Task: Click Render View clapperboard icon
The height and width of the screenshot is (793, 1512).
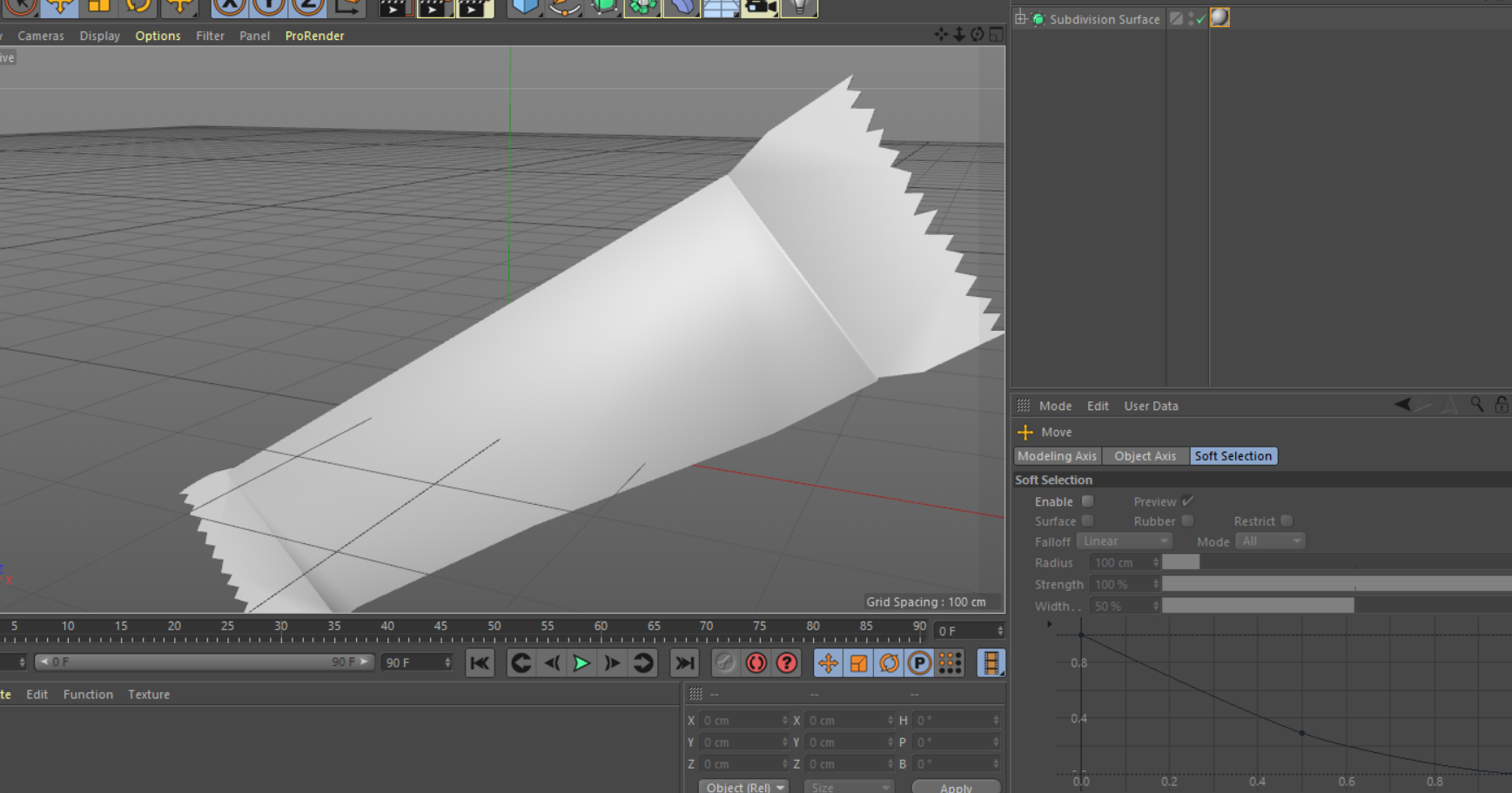Action: (x=394, y=7)
